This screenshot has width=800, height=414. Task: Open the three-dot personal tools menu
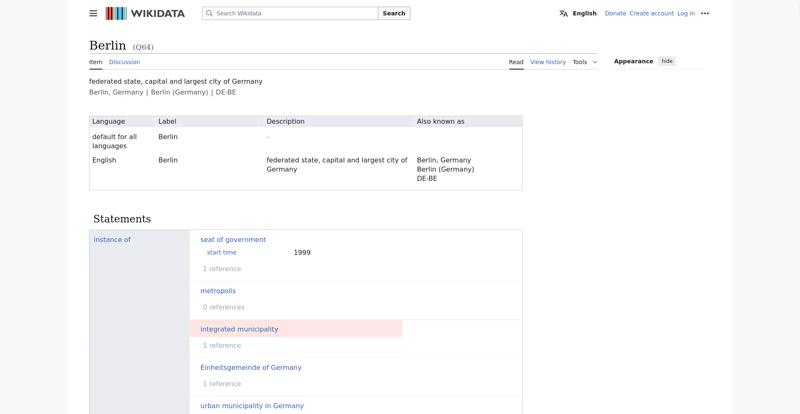705,13
